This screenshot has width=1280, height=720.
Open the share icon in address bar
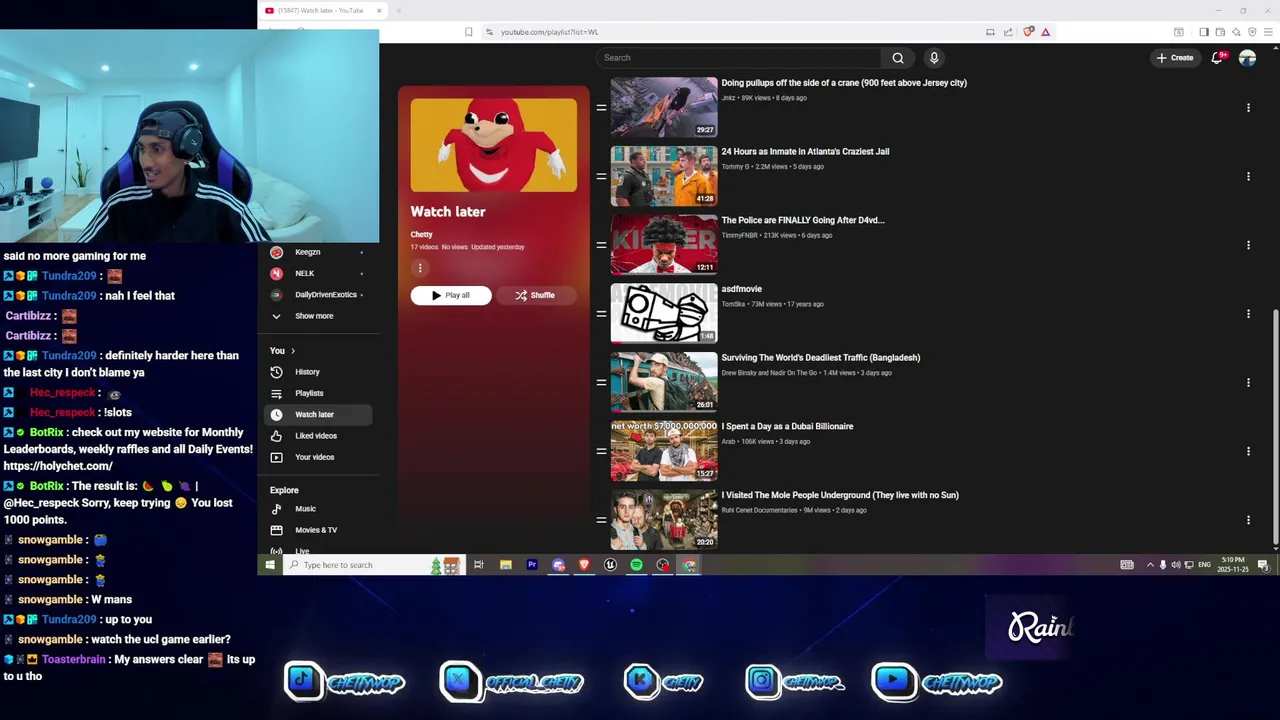[1008, 32]
